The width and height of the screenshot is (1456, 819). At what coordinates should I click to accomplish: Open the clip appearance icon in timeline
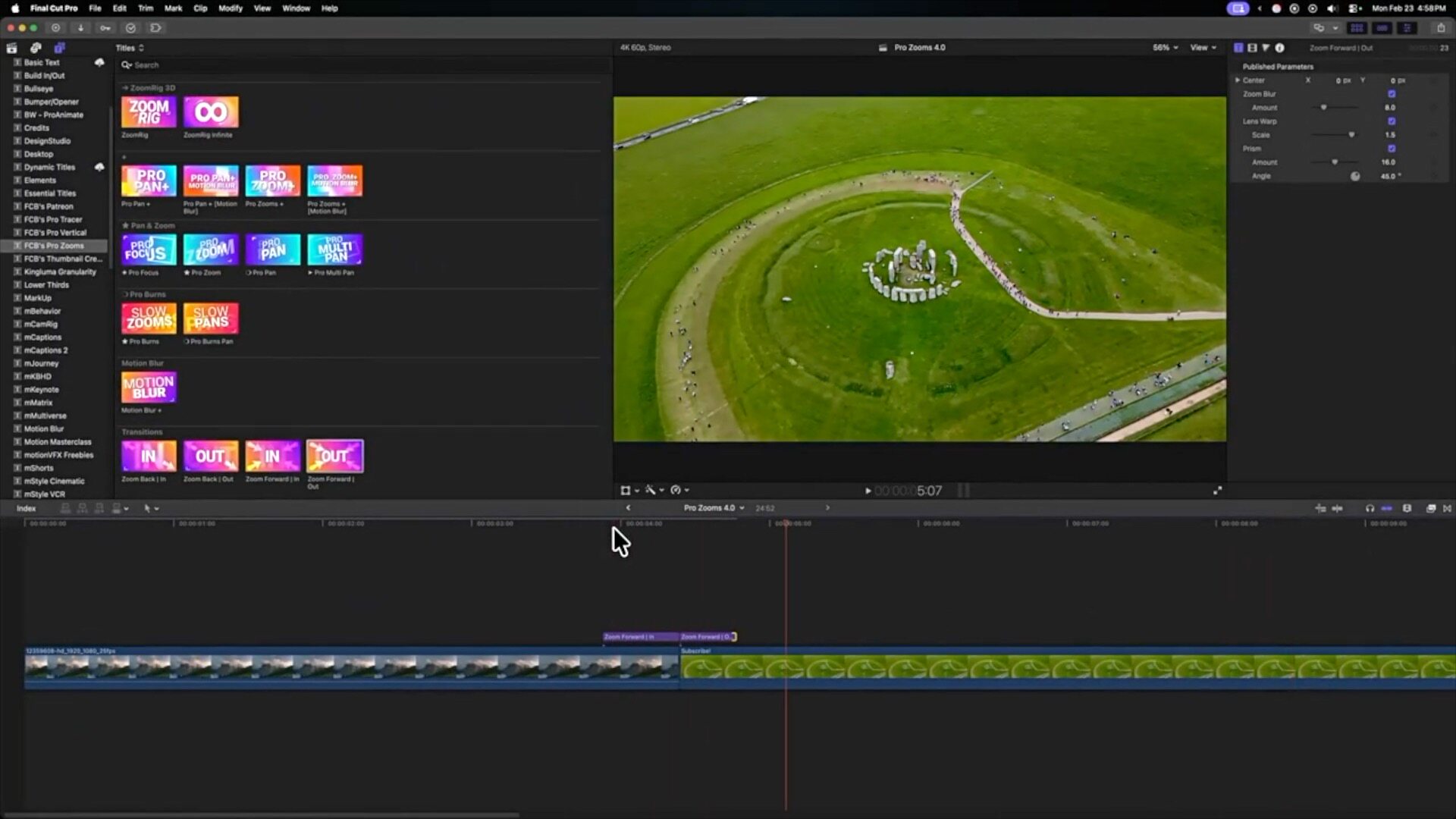click(1407, 508)
